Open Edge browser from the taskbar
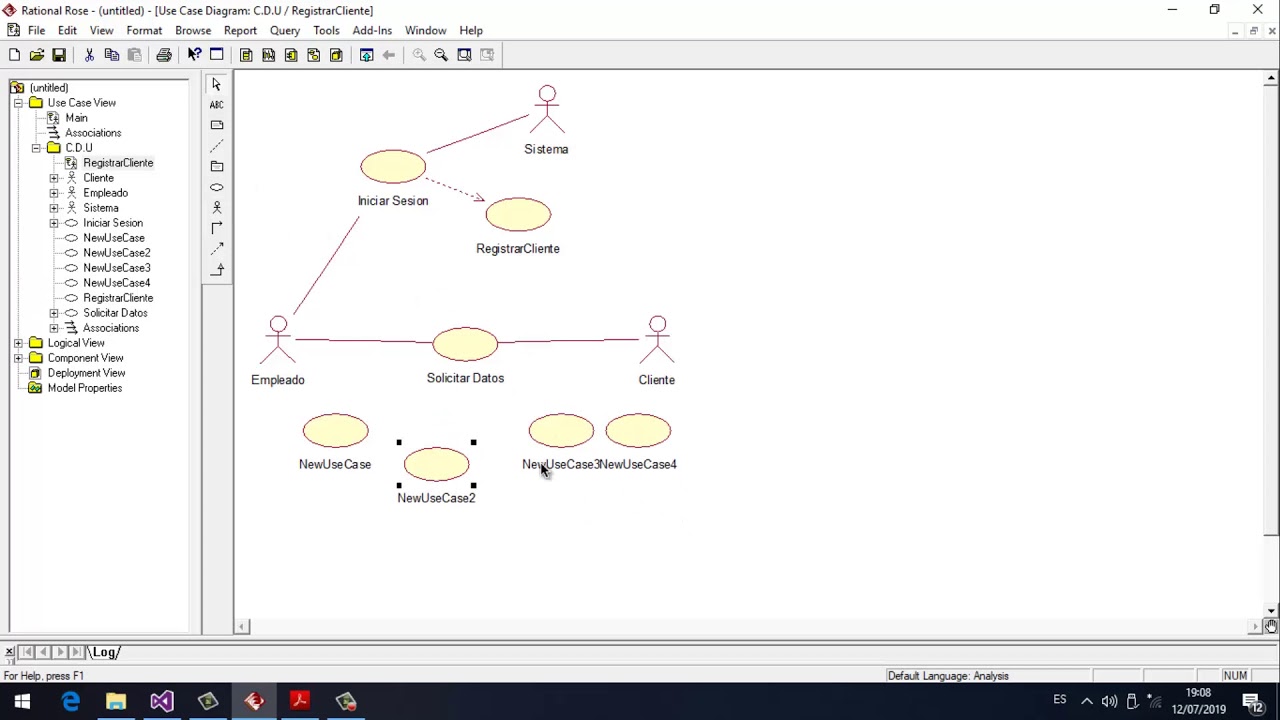The height and width of the screenshot is (720, 1280). [70, 701]
